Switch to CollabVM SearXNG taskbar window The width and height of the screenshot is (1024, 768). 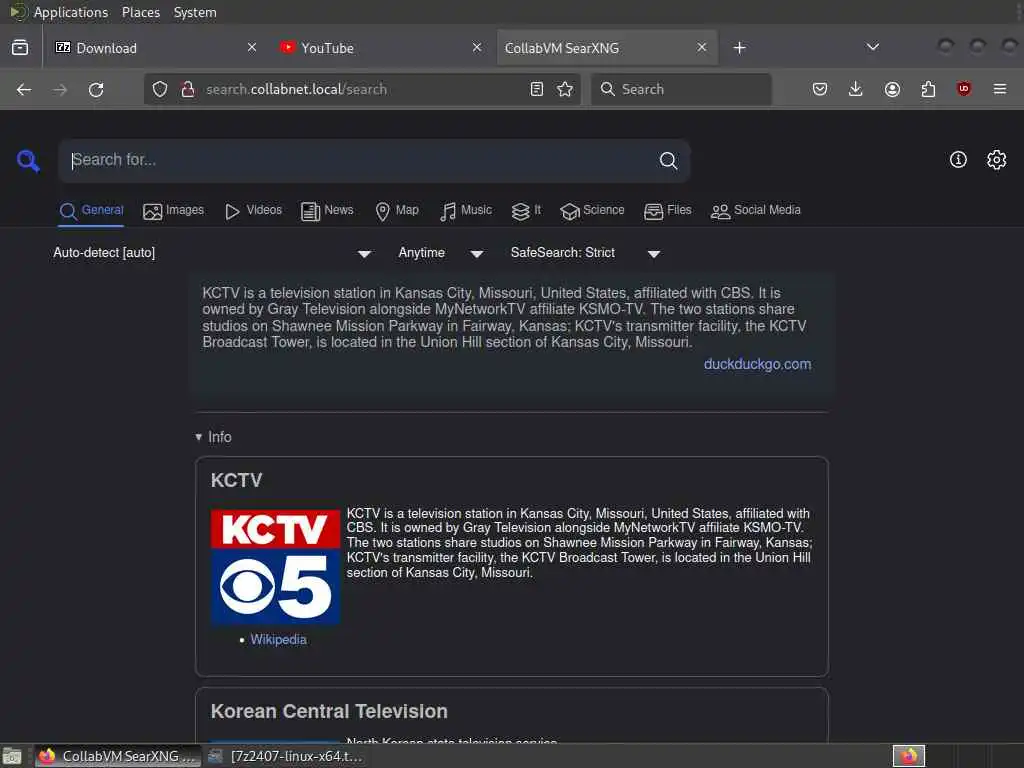pyautogui.click(x=118, y=756)
